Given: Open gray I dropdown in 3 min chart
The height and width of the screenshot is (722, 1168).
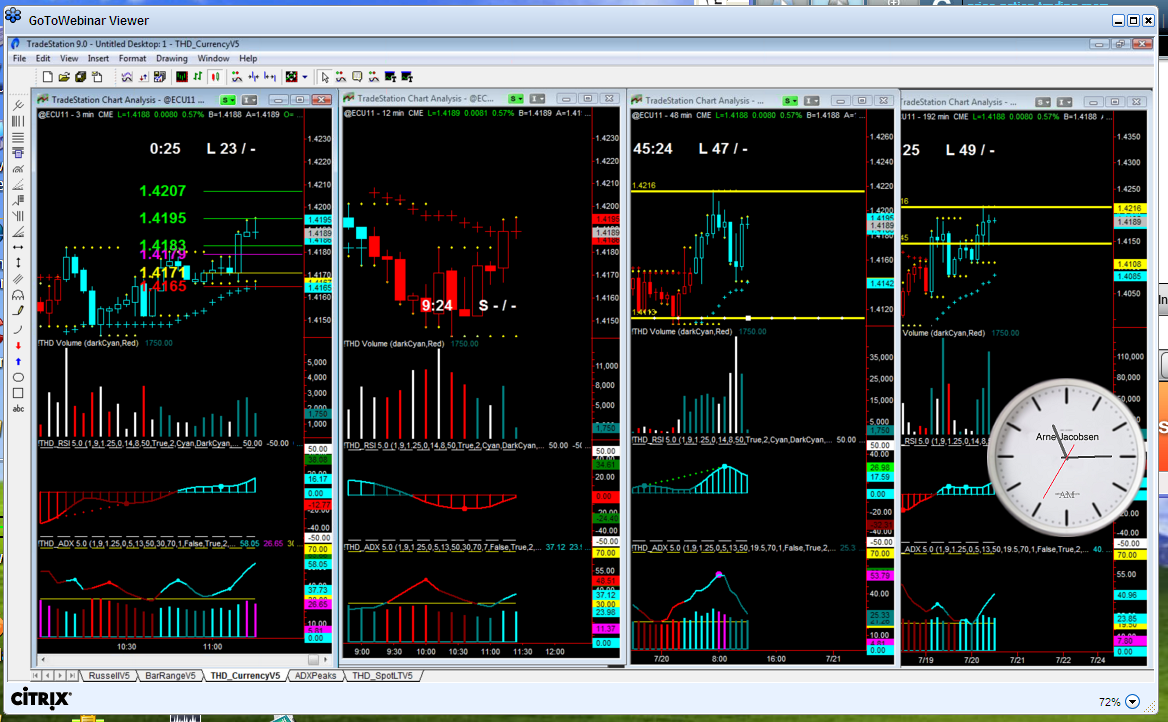Looking at the screenshot, I should click(x=250, y=100).
